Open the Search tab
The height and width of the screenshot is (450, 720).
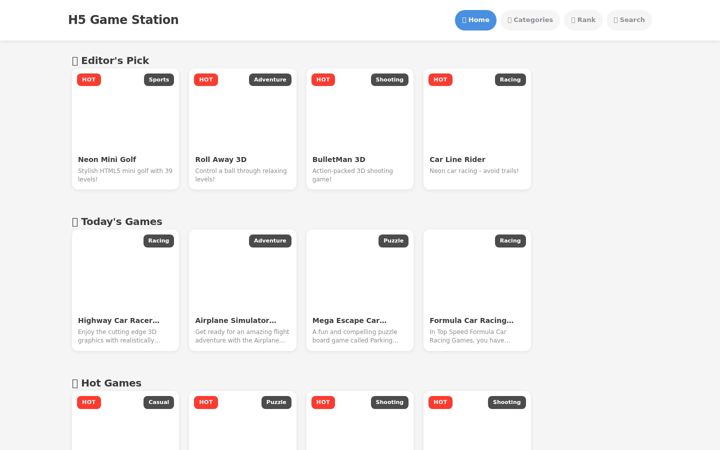[x=629, y=20]
